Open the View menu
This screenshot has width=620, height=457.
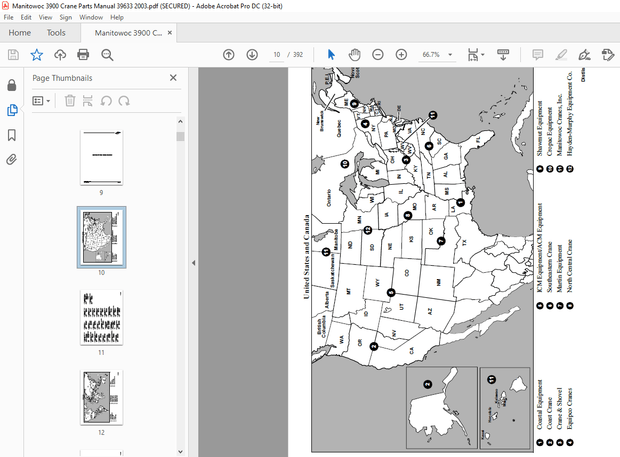(45, 17)
